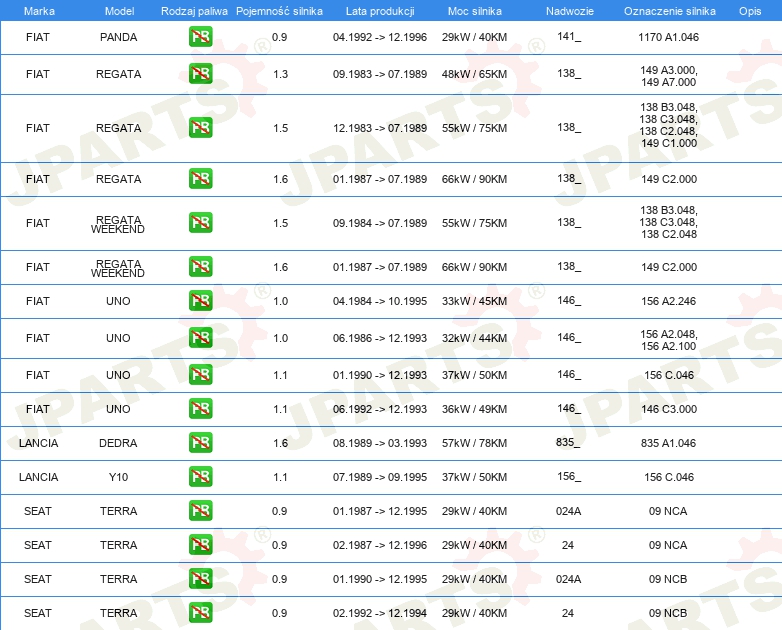Select body code 835_
The height and width of the screenshot is (630, 782).
tap(568, 442)
